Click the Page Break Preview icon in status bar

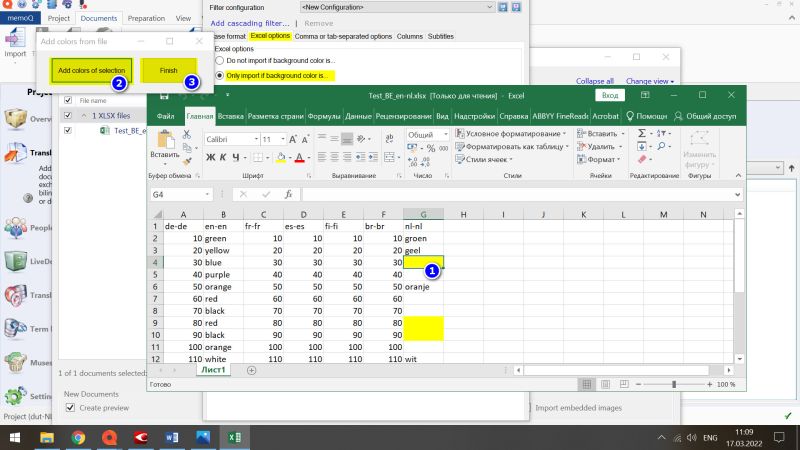(624, 384)
